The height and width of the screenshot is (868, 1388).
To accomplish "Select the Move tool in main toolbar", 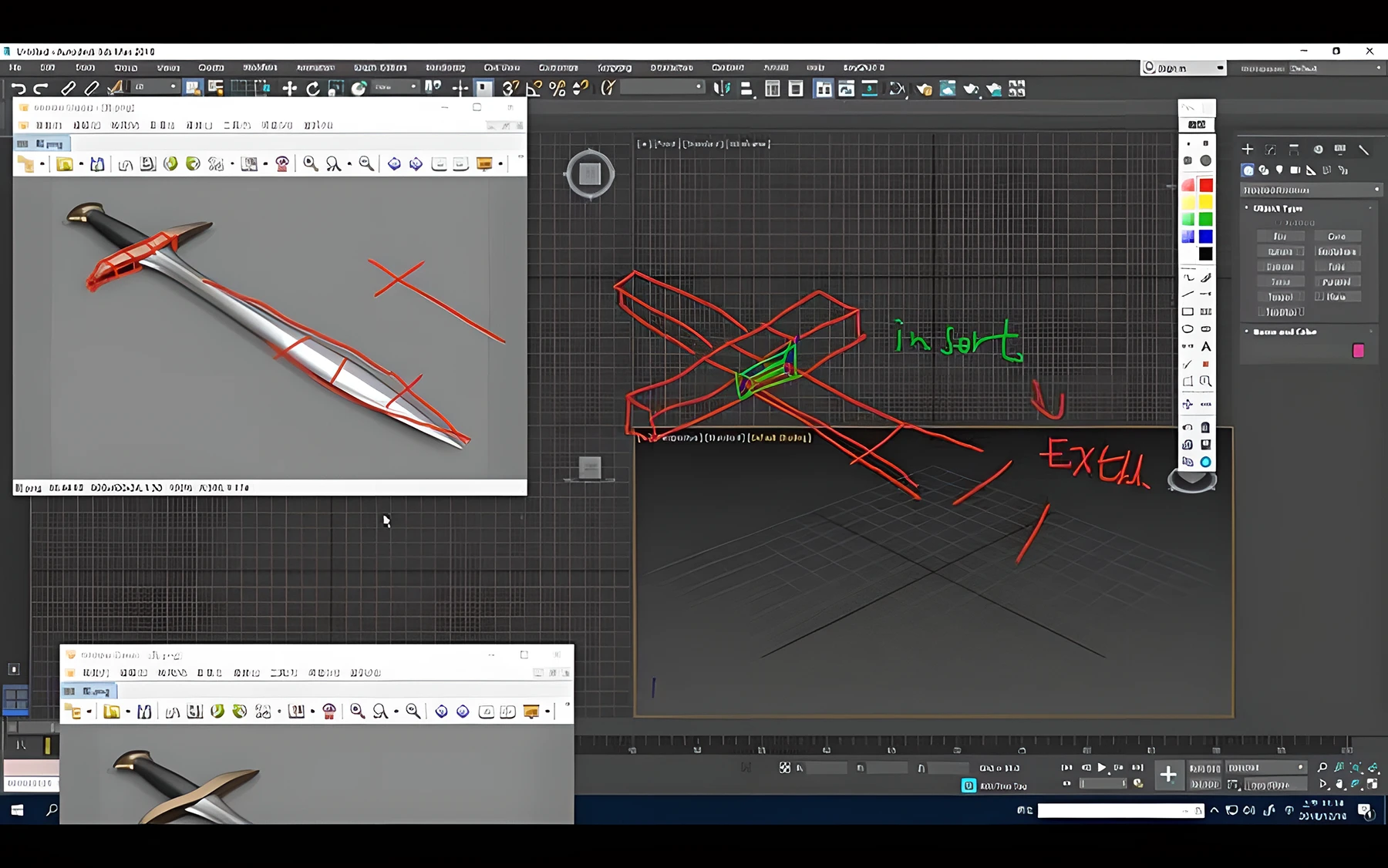I will click(290, 89).
